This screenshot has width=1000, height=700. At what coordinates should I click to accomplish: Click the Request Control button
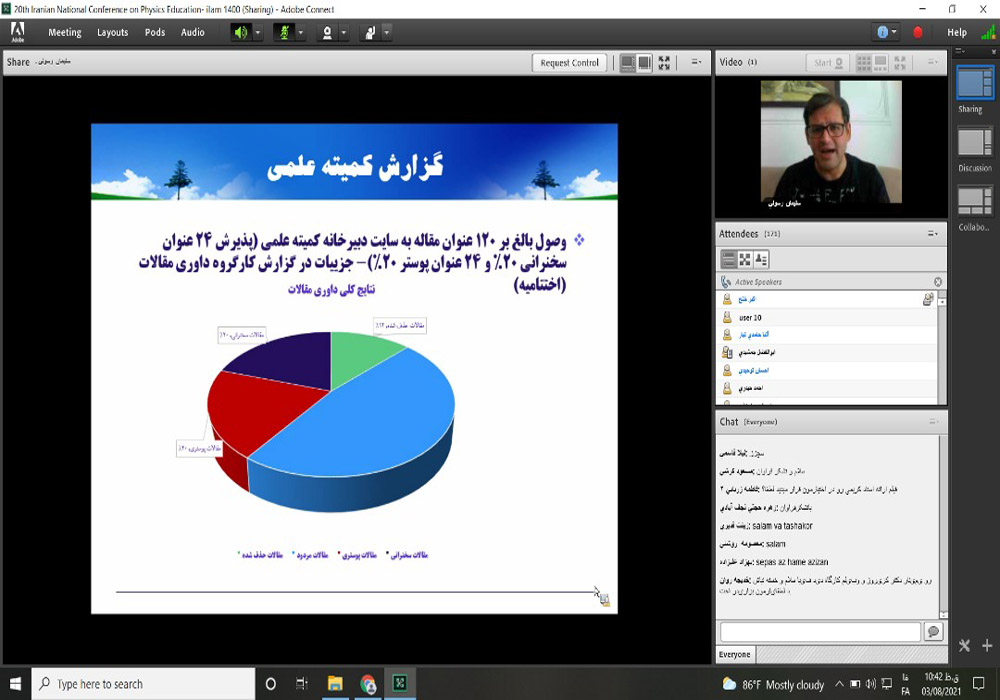[x=569, y=63]
